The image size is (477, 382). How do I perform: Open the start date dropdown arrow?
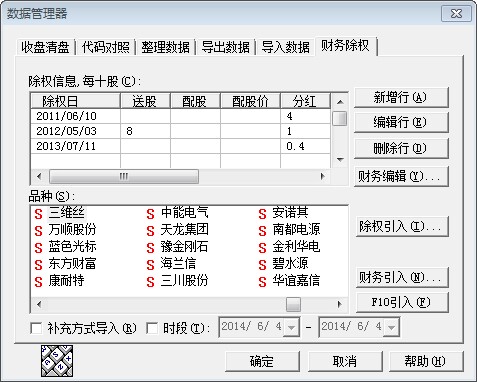[x=291, y=327]
